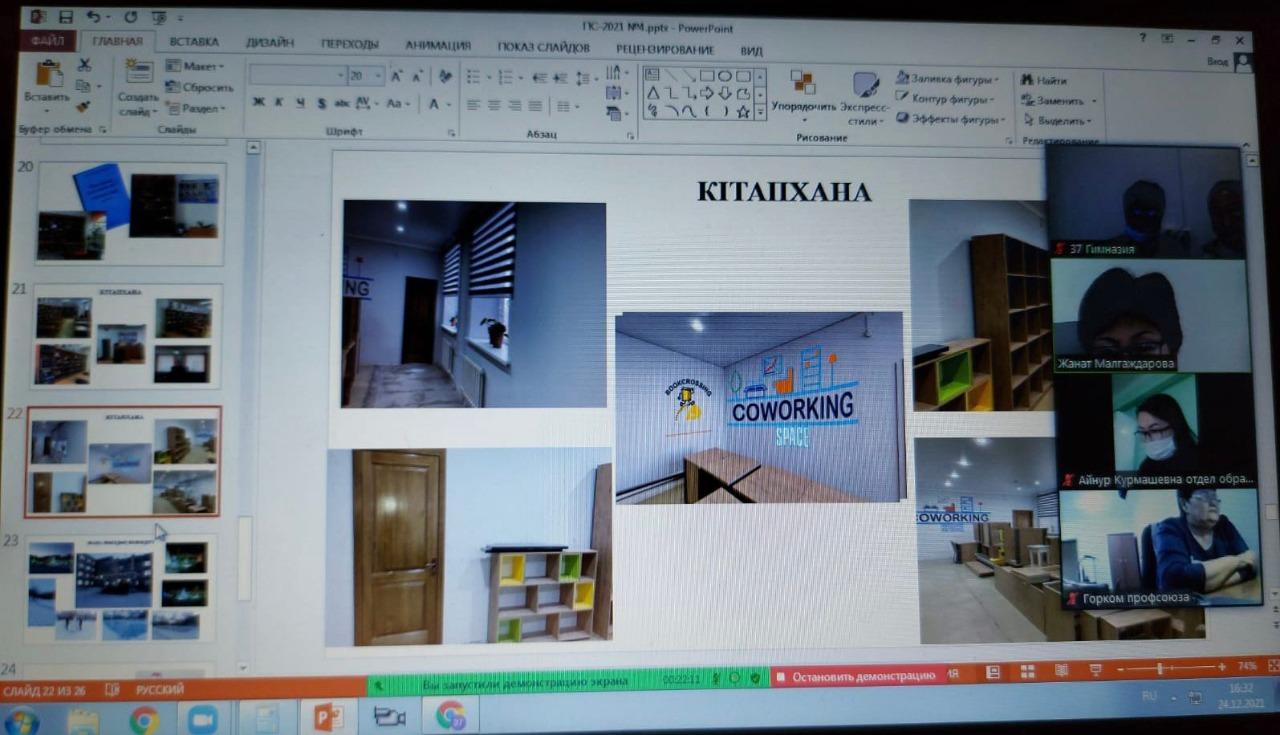Switch to the ДИЗАЙН tab
The width and height of the screenshot is (1280, 735).
click(x=270, y=43)
